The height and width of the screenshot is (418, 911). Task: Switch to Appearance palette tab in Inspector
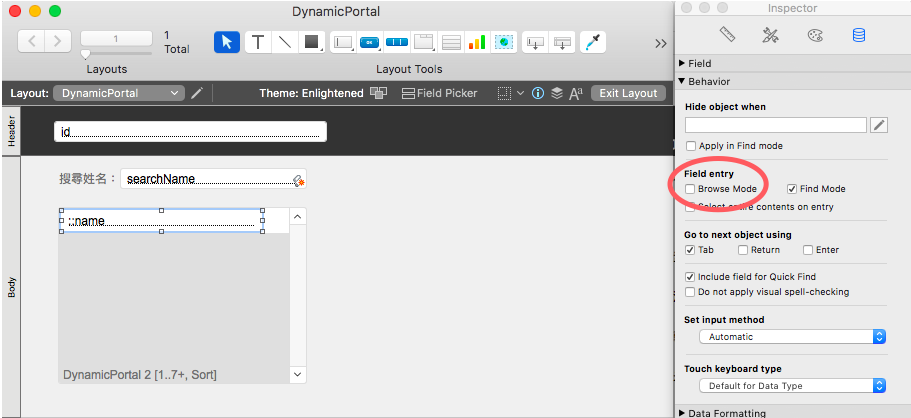815,35
